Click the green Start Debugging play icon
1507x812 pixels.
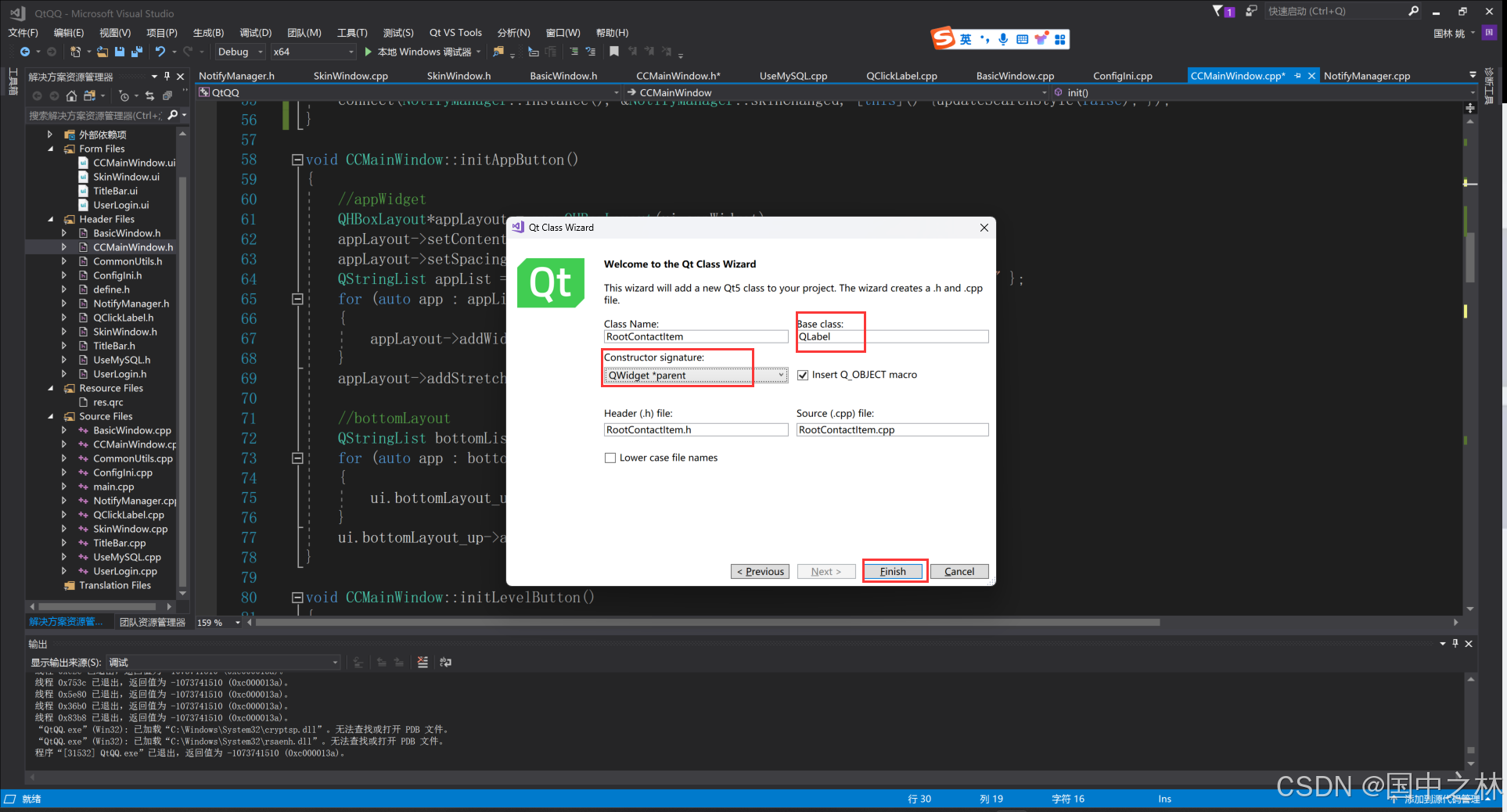tap(368, 52)
